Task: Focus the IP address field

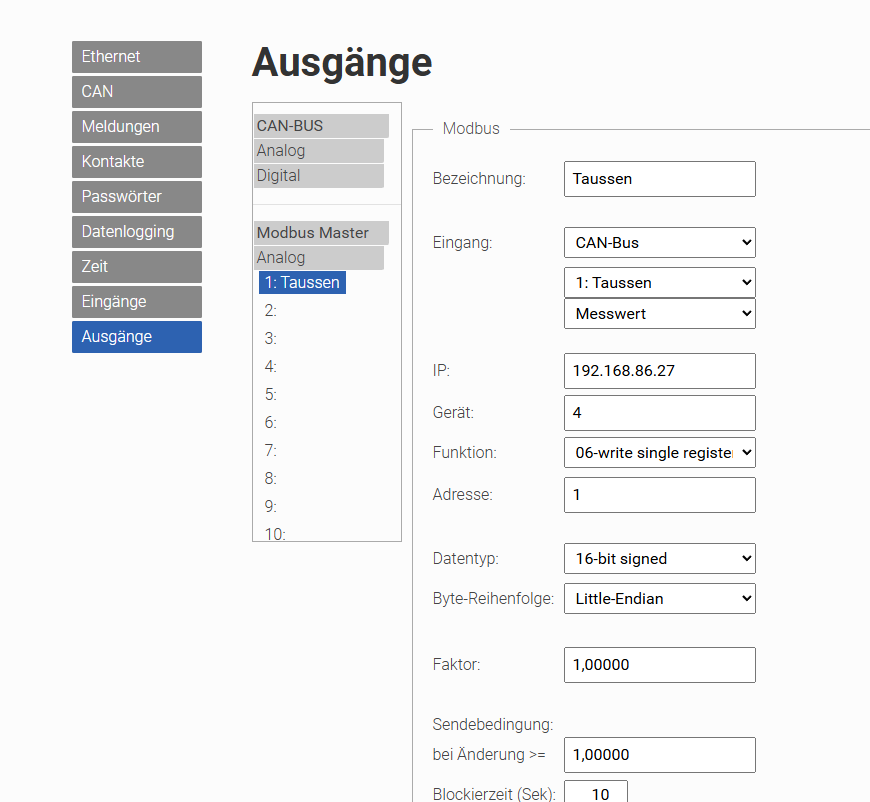Action: pos(659,371)
